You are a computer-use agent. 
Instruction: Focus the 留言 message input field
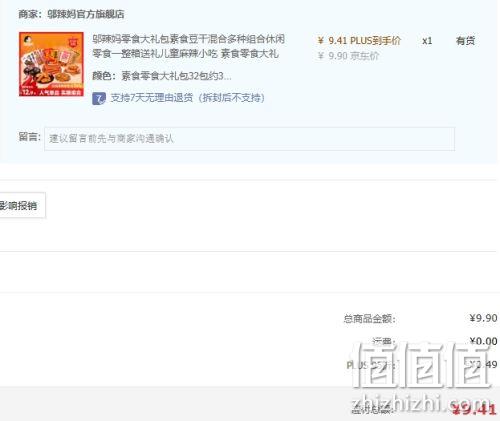[249, 139]
